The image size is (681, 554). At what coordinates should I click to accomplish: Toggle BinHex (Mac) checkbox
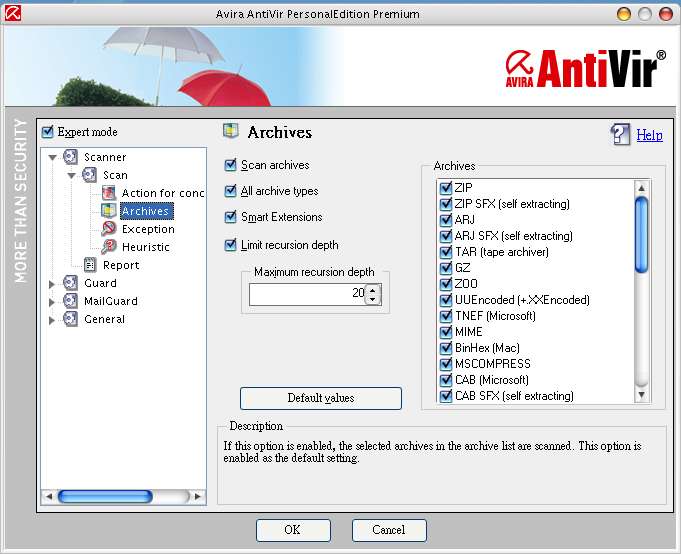(446, 348)
